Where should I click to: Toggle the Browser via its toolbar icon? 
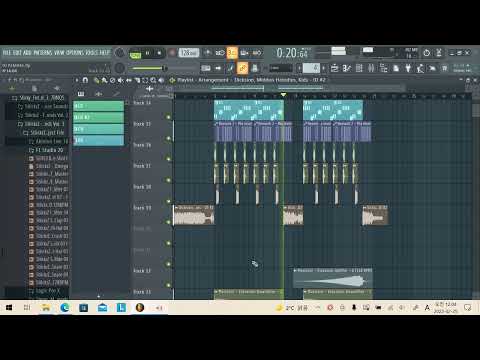tap(384, 68)
